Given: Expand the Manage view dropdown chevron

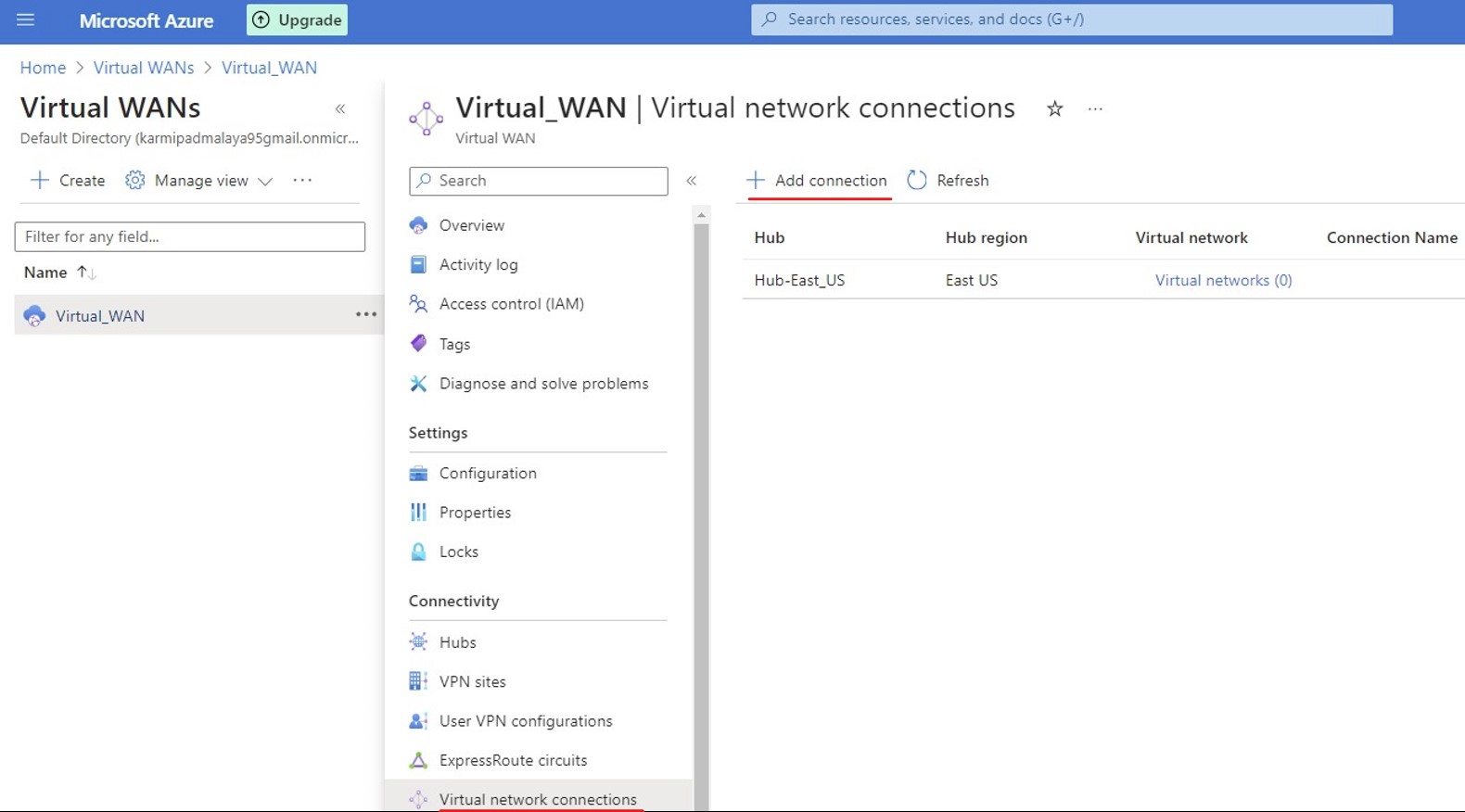Looking at the screenshot, I should click(265, 182).
